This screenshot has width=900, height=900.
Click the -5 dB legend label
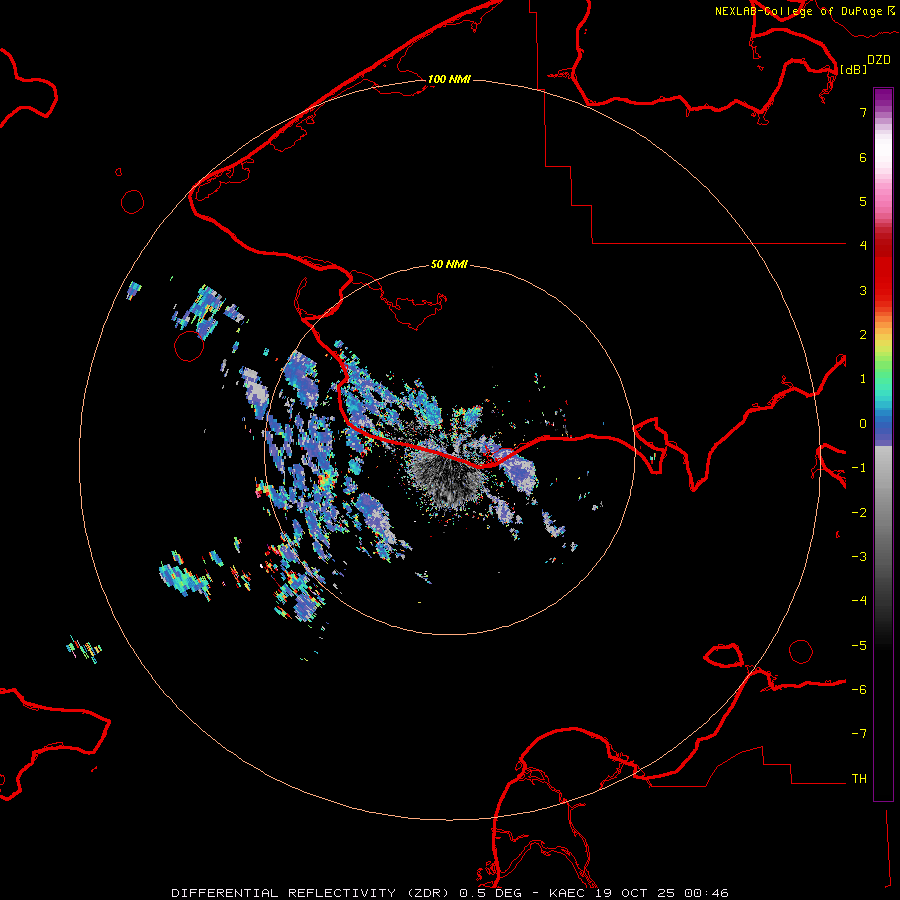pos(859,646)
